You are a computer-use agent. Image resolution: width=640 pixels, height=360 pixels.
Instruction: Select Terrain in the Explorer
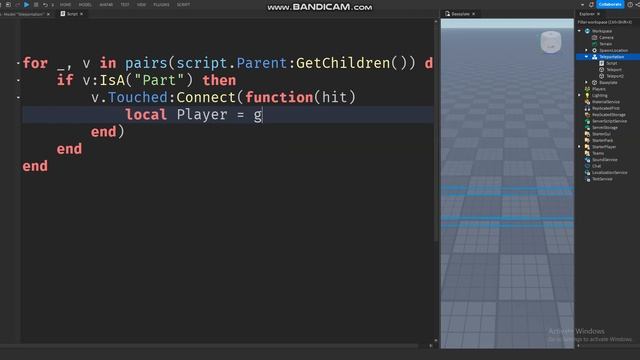(x=606, y=44)
